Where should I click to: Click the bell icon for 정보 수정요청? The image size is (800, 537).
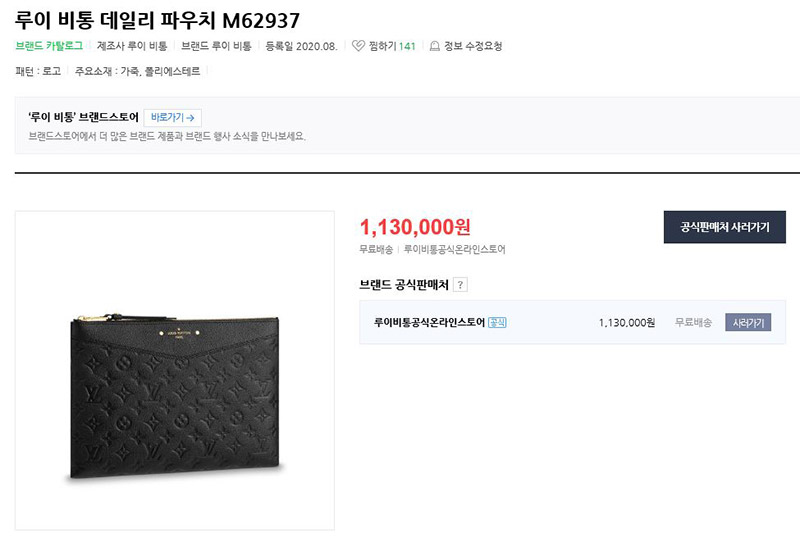pyautogui.click(x=435, y=46)
